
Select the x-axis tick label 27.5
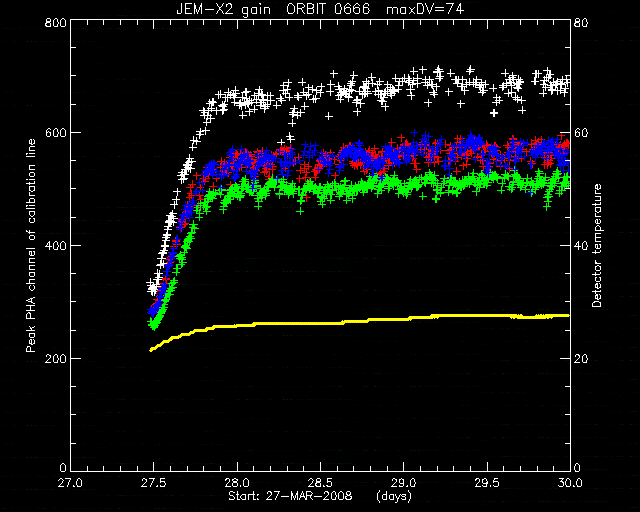pyautogui.click(x=154, y=483)
